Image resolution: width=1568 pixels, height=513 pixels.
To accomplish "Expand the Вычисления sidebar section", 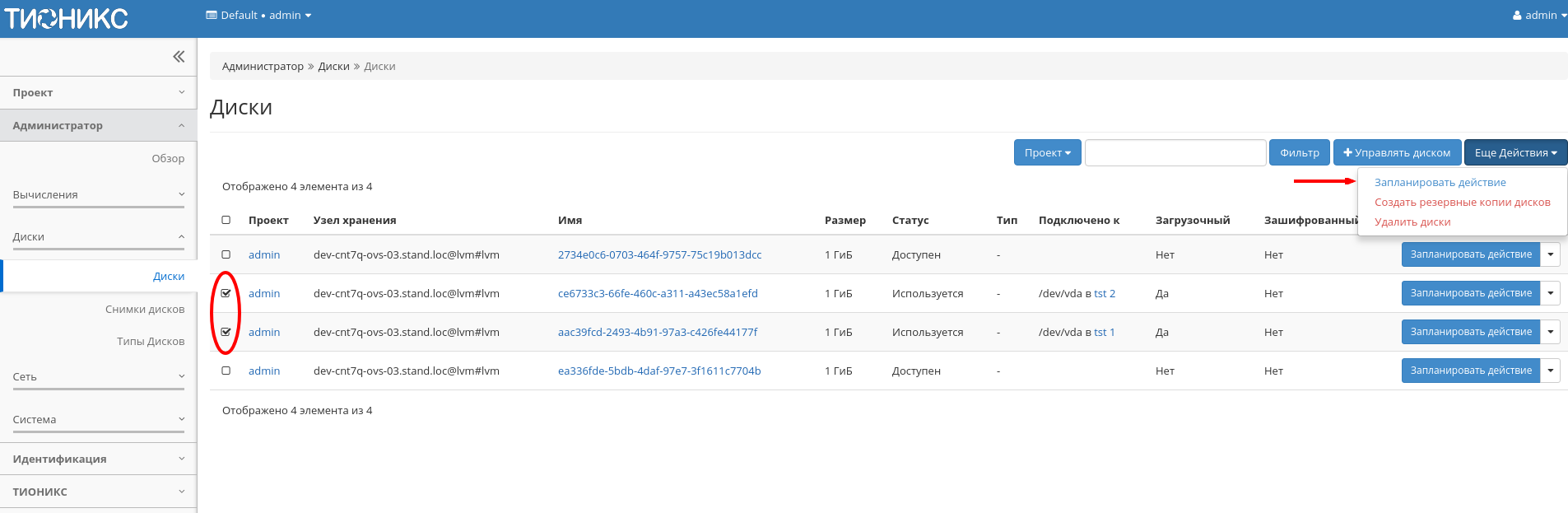I will tap(98, 195).
